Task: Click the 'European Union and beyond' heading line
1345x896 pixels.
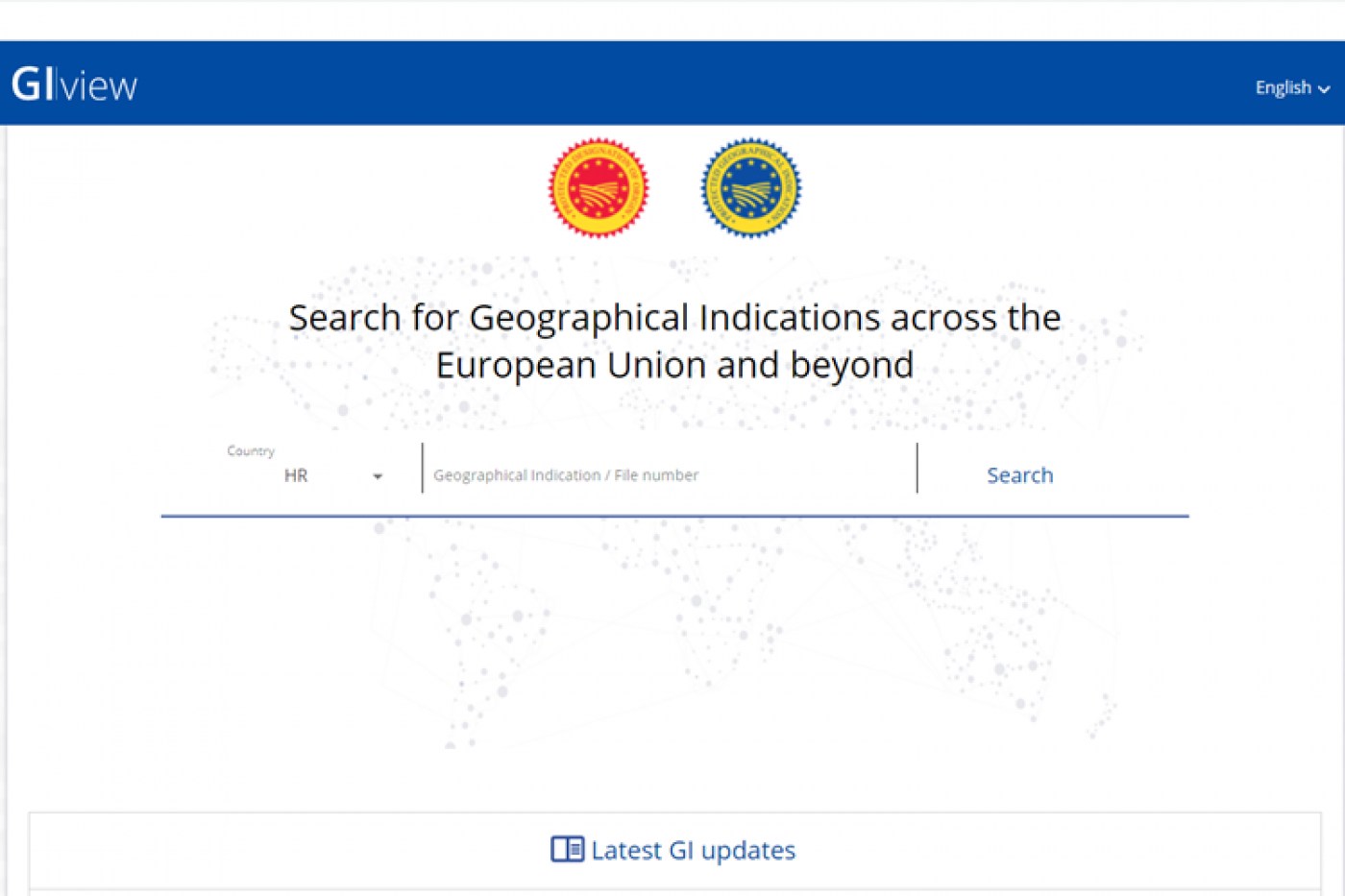Action: click(674, 365)
